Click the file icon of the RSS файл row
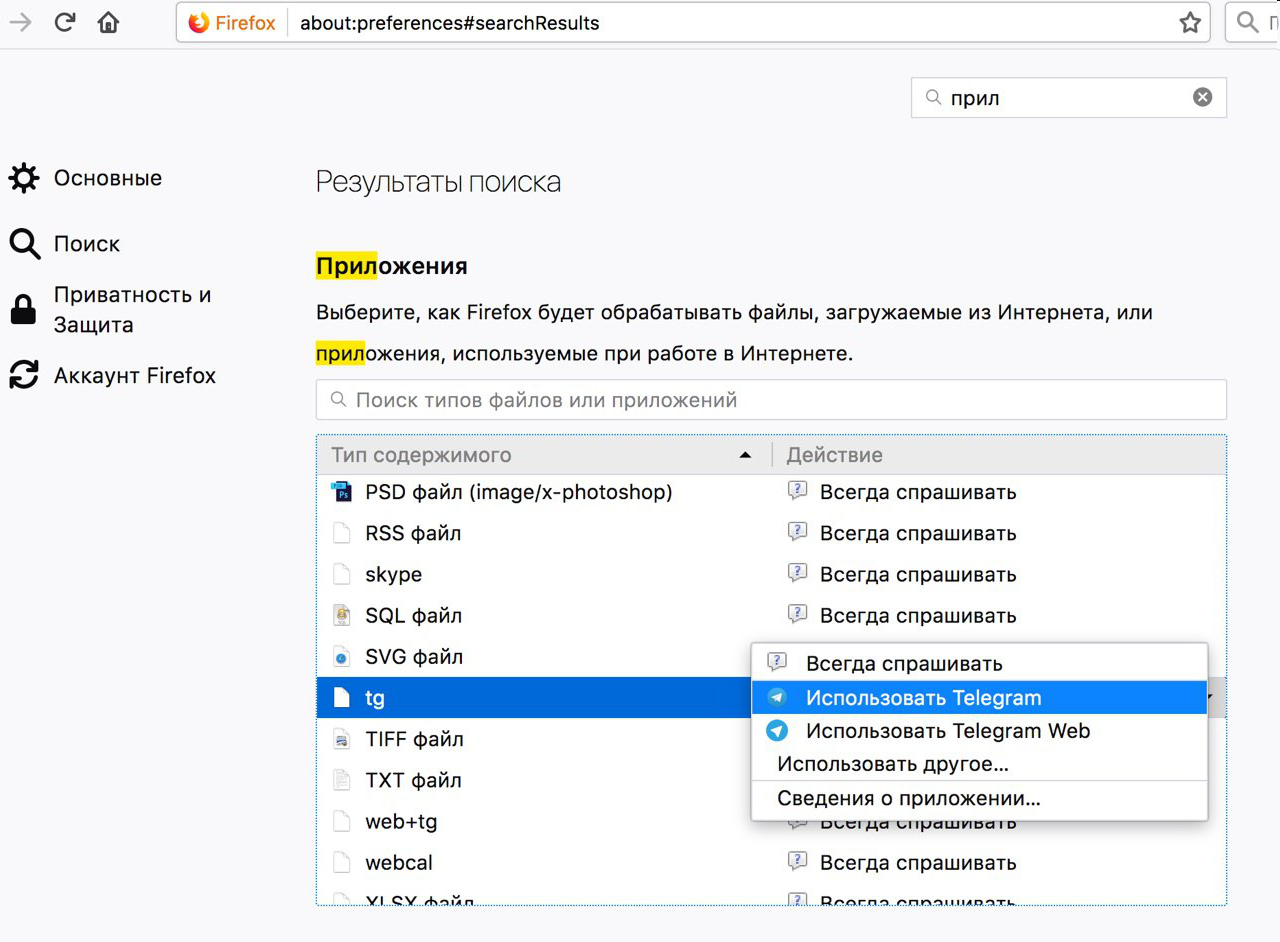This screenshot has height=942, width=1280. pos(342,533)
